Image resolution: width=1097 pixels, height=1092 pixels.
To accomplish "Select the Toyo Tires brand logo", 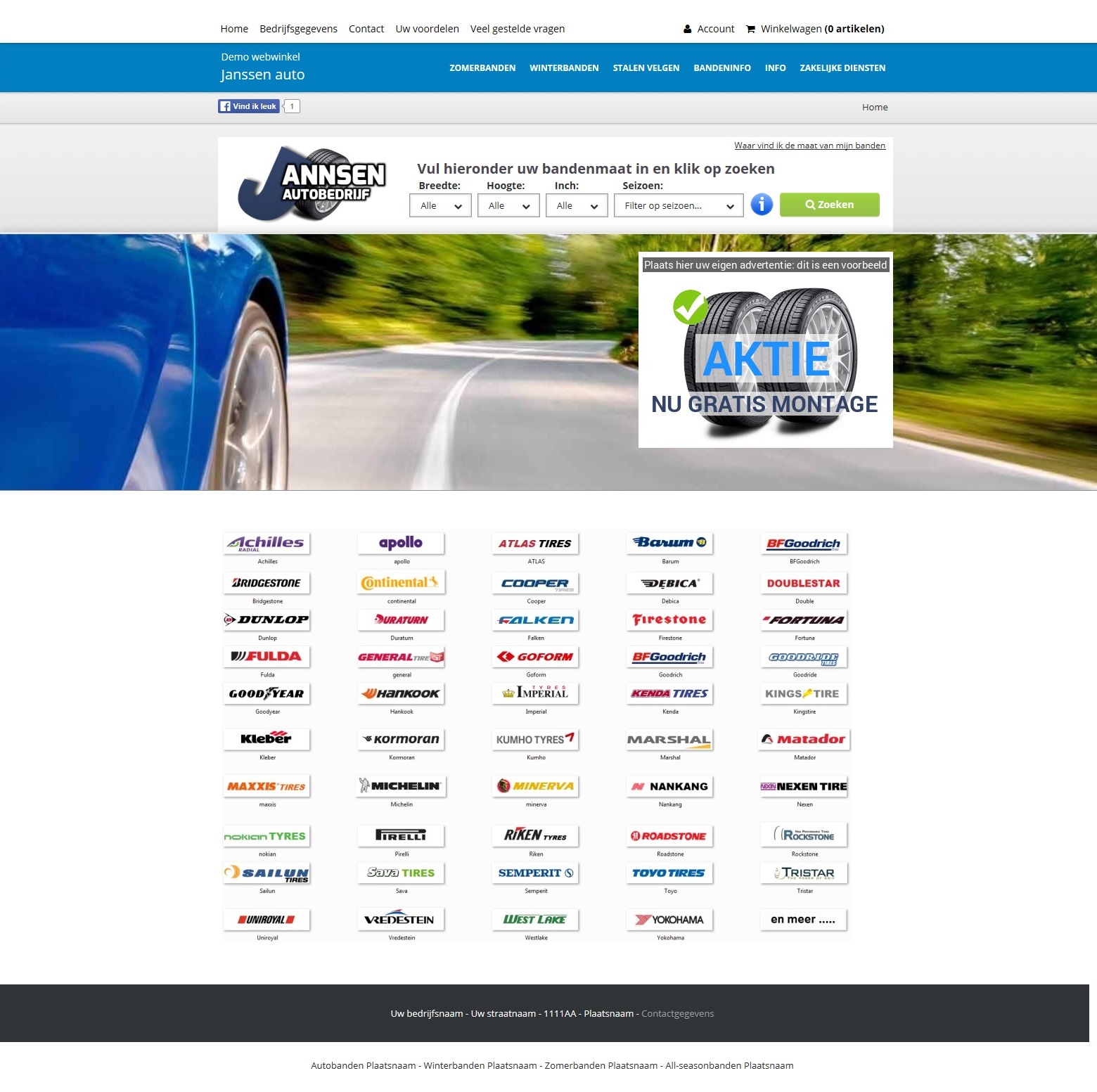I will point(670,873).
